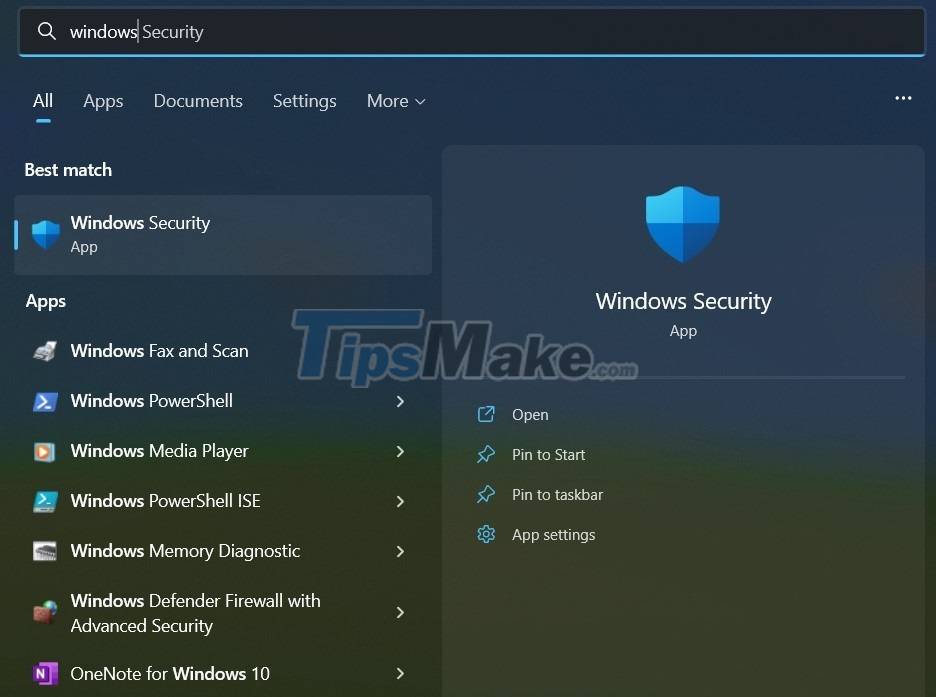Click the magnifying glass search icon

coord(46,31)
